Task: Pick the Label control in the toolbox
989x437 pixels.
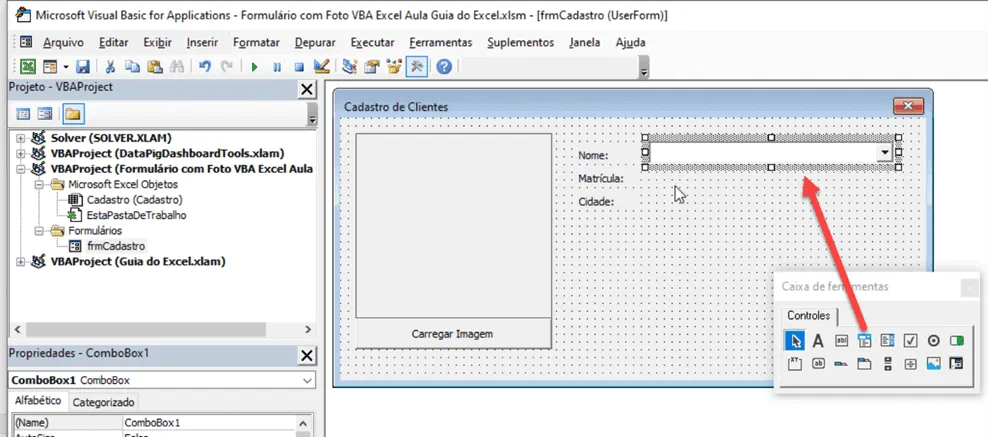Action: [x=818, y=341]
